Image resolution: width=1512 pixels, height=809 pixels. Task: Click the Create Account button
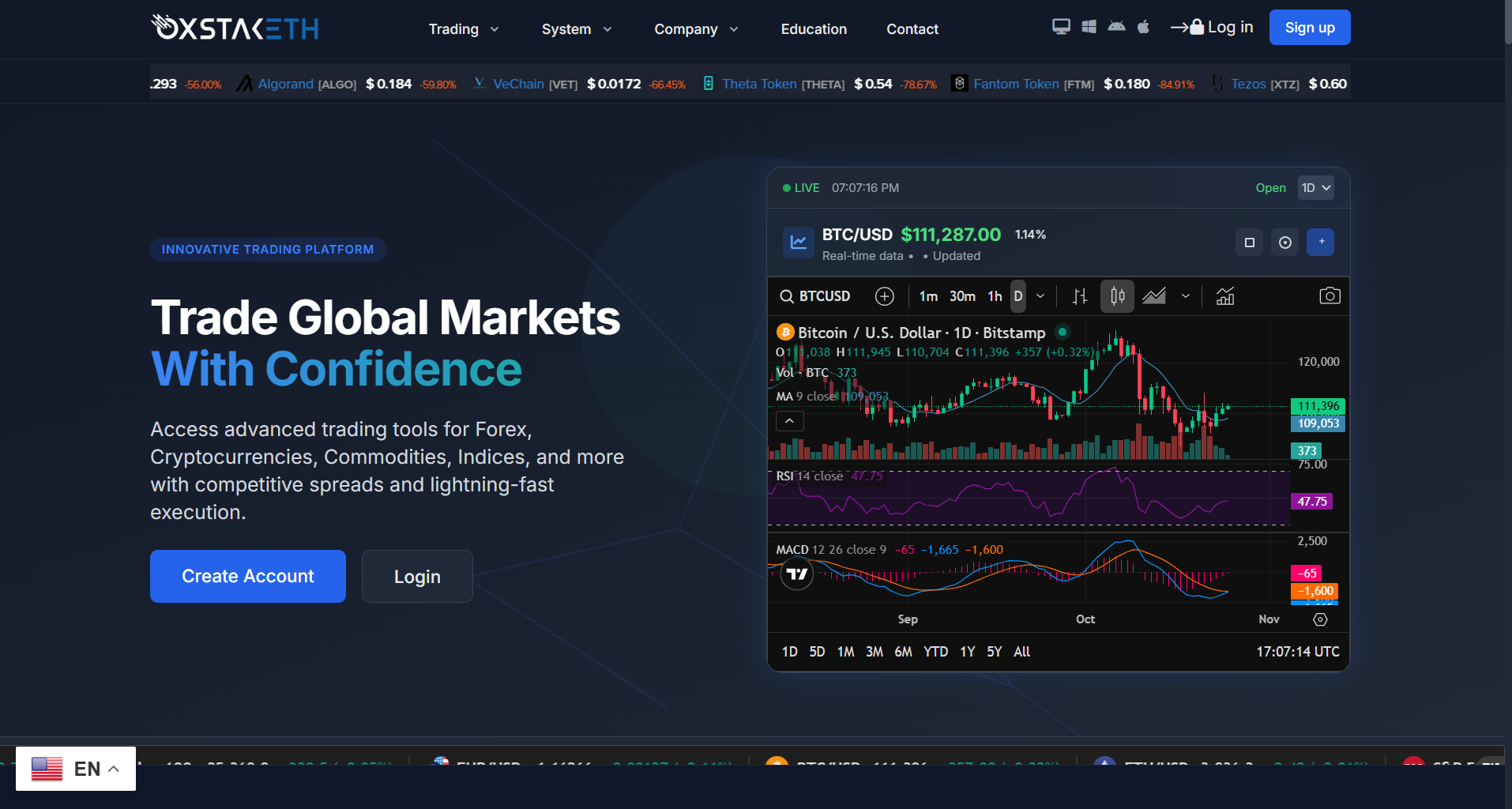pos(248,577)
